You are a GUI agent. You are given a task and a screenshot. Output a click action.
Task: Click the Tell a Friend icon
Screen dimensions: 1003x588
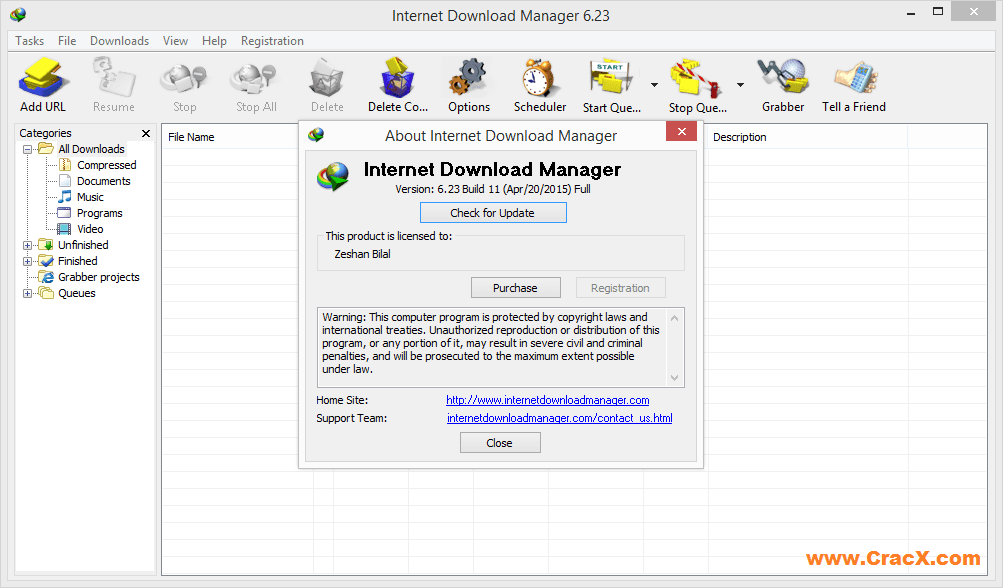point(855,77)
